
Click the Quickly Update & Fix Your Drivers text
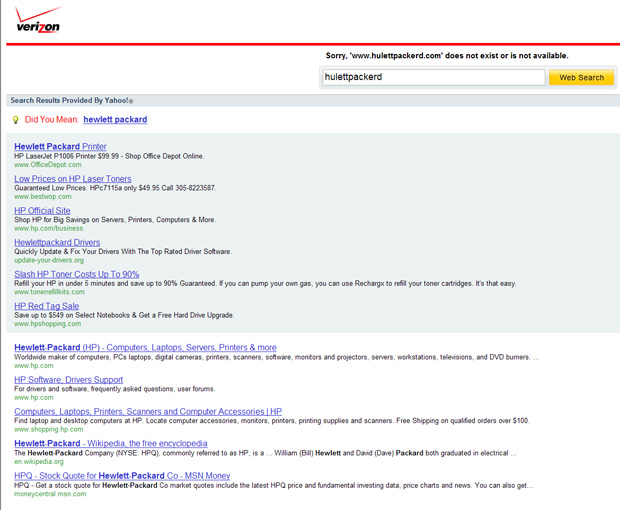point(123,251)
